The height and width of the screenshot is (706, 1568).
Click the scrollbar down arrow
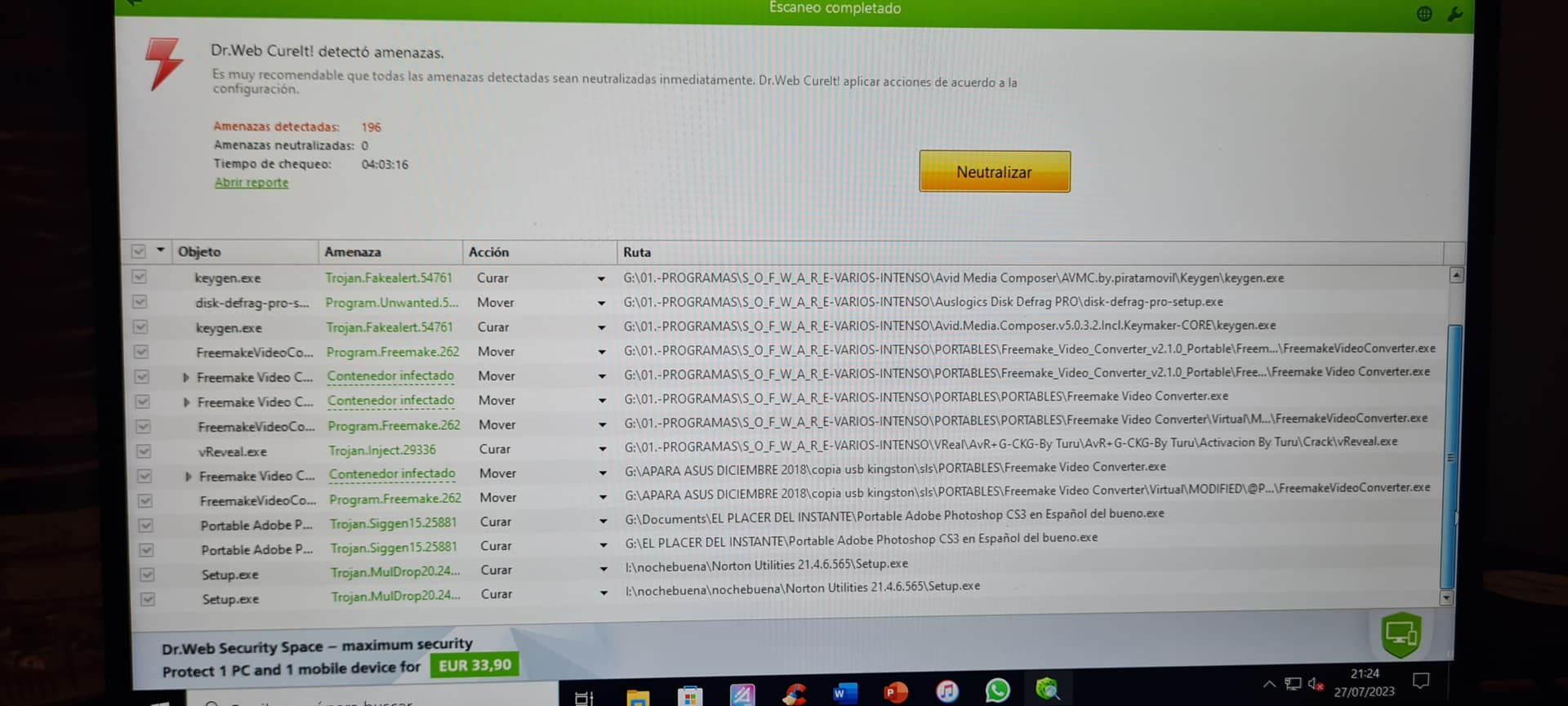point(1446,597)
